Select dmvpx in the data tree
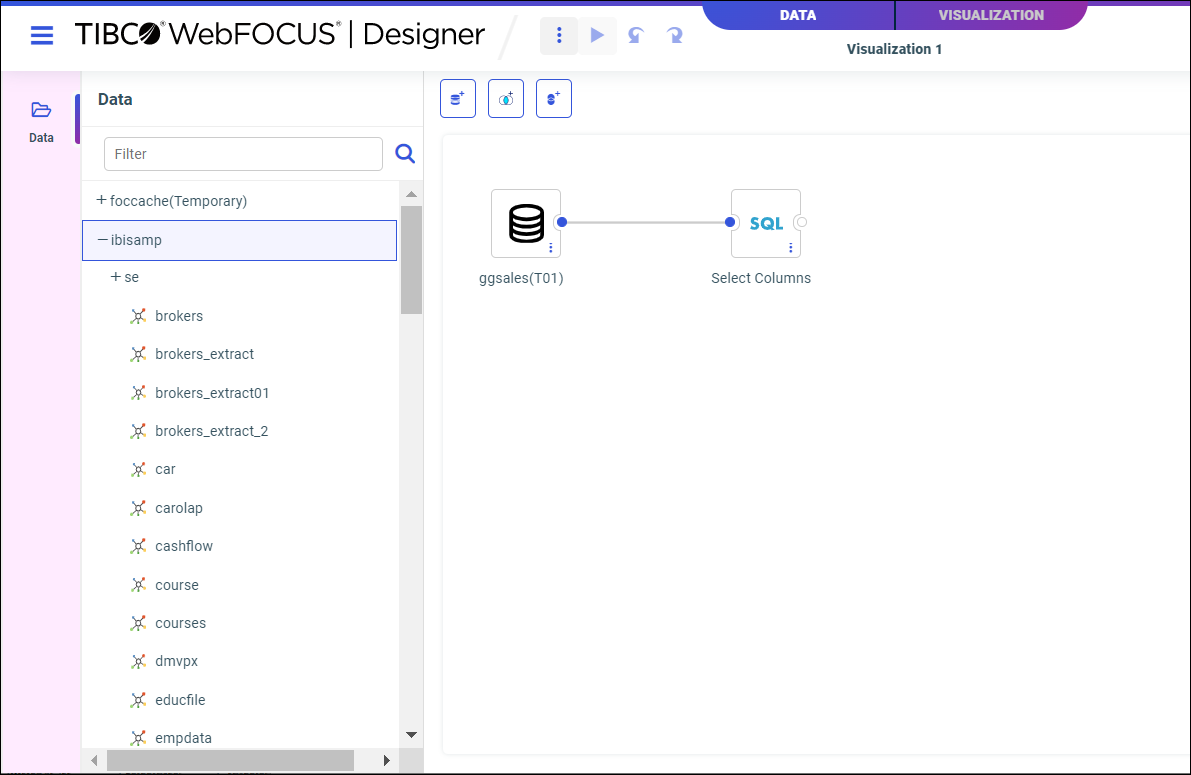This screenshot has height=775, width=1191. [x=176, y=661]
